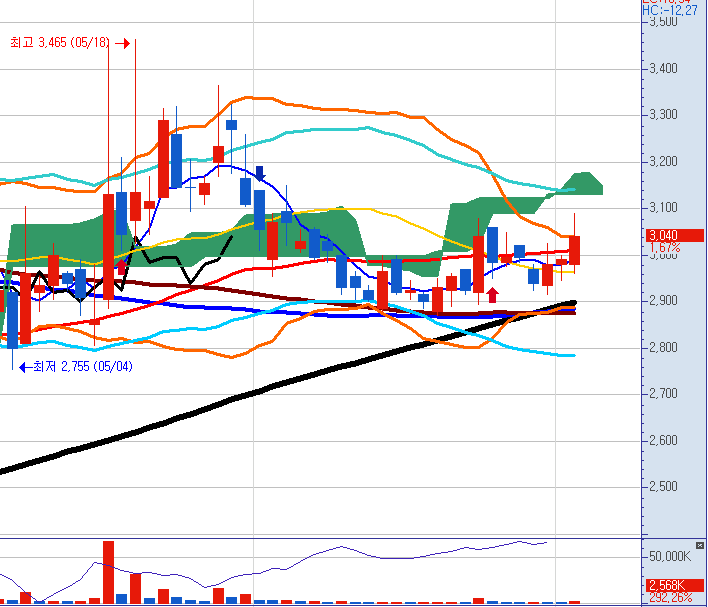Click the current price tag 3,040
Viewport: 708px width, 607px height.
point(675,235)
